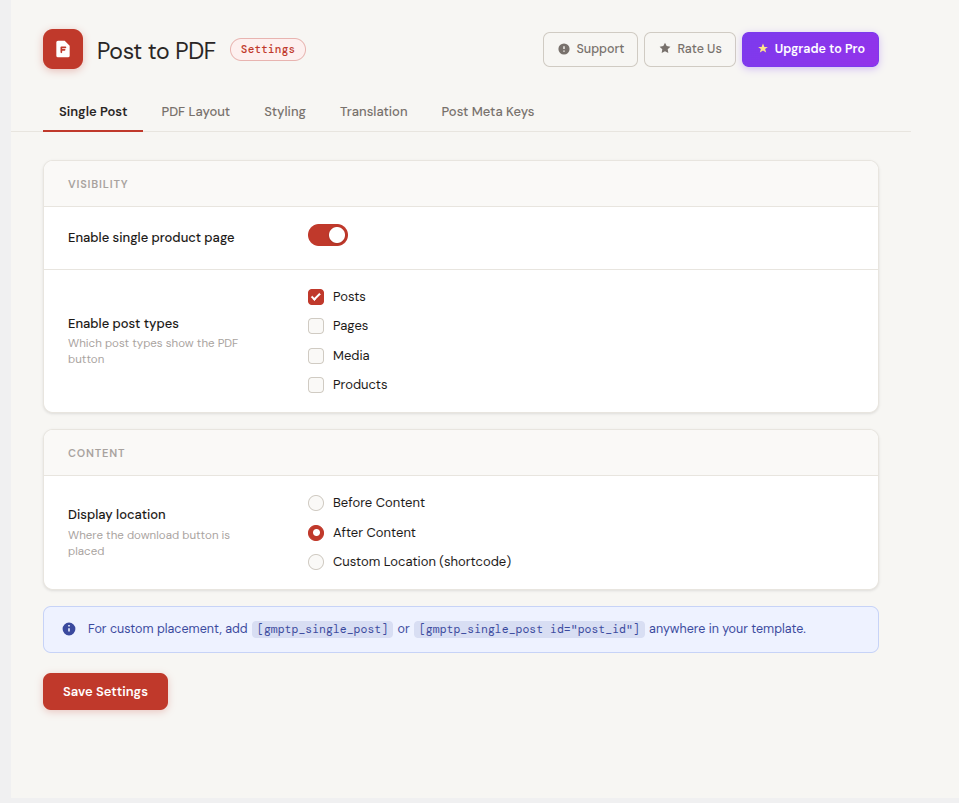Viewport: 959px width, 803px height.
Task: Open the Translation tab
Action: click(373, 112)
